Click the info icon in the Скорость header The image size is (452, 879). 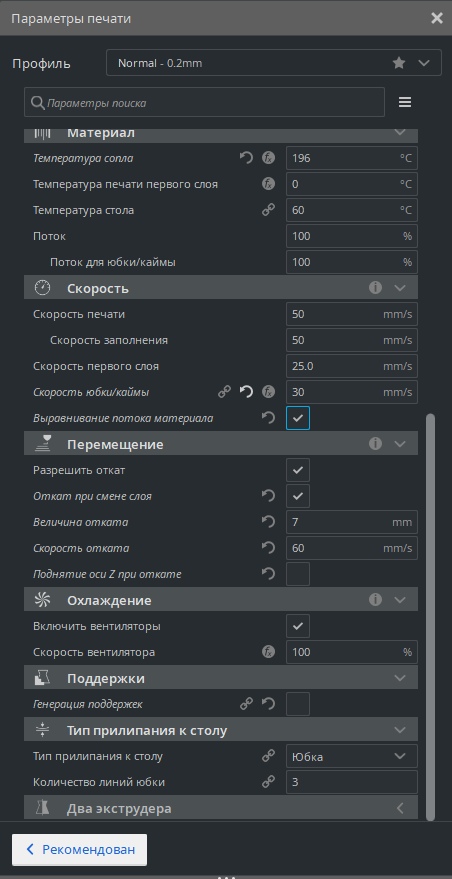point(375,288)
